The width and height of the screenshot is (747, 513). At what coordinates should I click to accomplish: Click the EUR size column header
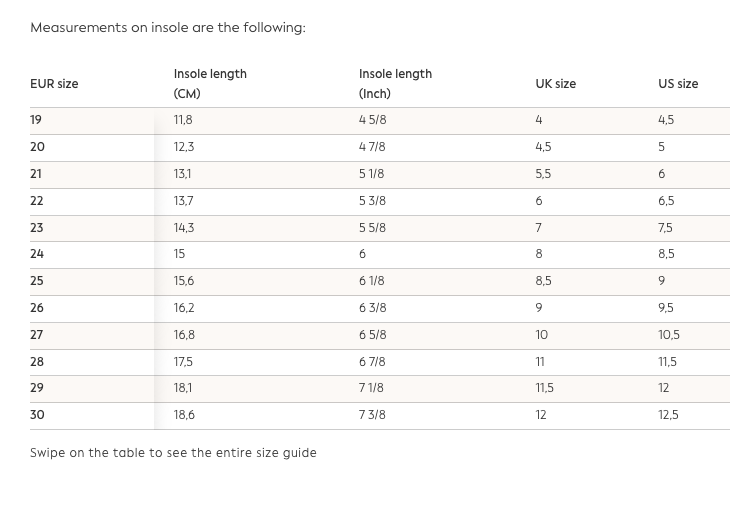pyautogui.click(x=54, y=84)
